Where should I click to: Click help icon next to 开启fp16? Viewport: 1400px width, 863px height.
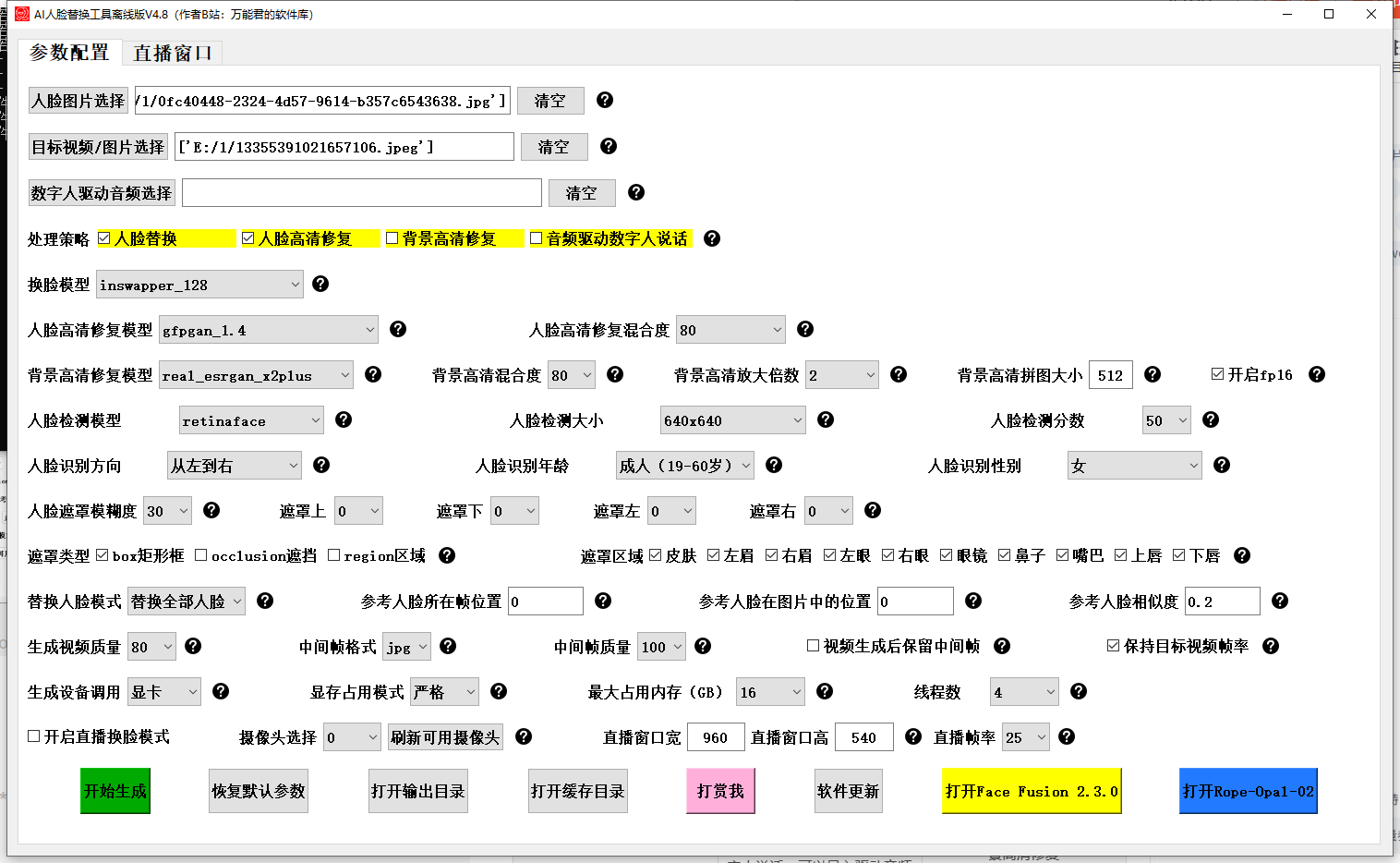click(1317, 374)
